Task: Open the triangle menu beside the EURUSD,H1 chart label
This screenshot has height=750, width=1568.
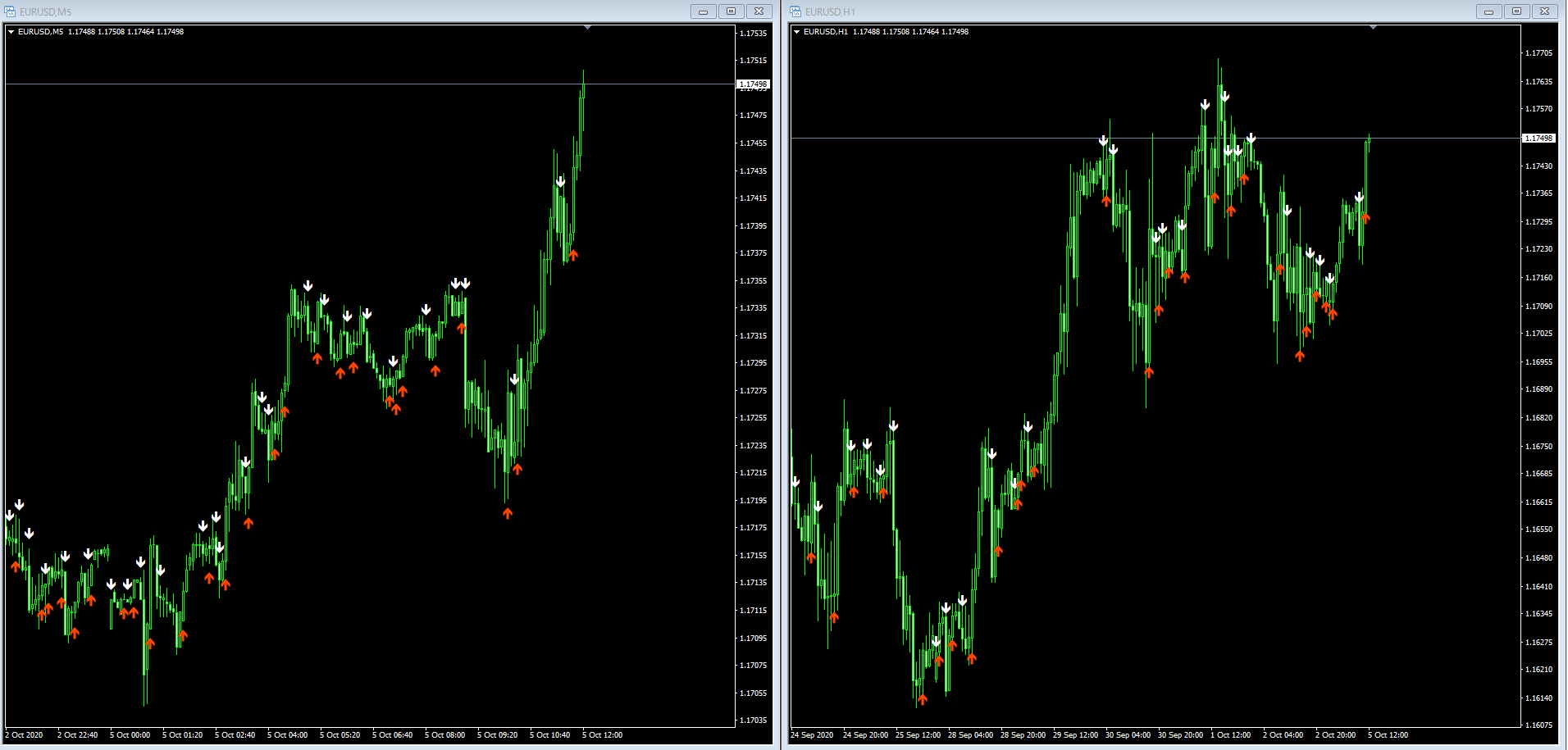Action: tap(797, 32)
